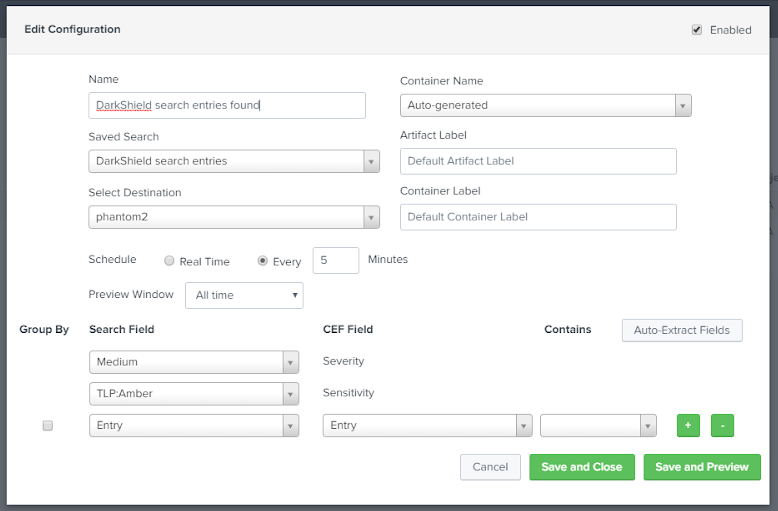The height and width of the screenshot is (511, 778).
Task: Expand the CEF Field Entry dropdown
Action: click(x=427, y=425)
